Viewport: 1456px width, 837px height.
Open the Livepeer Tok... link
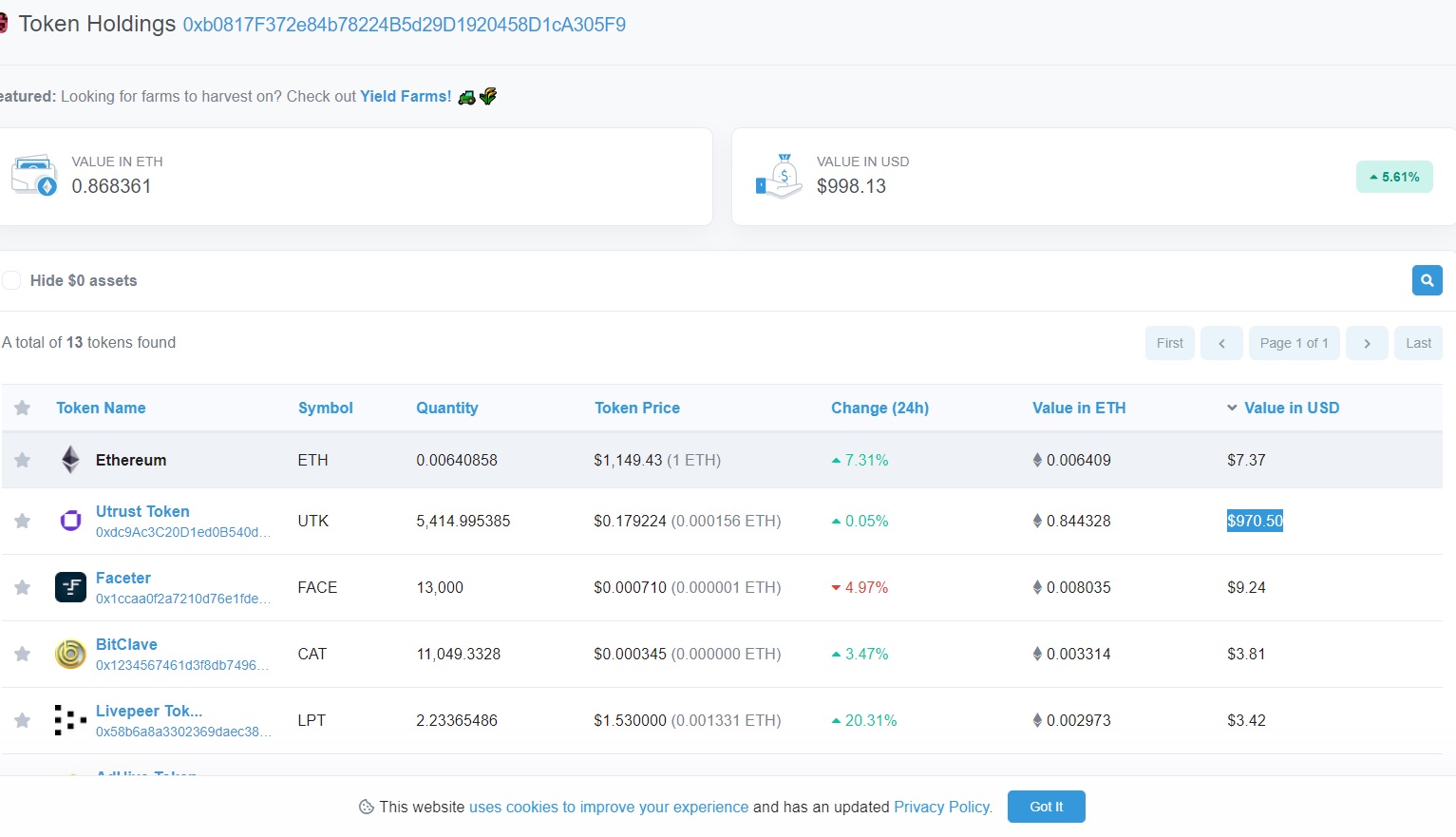click(x=149, y=711)
